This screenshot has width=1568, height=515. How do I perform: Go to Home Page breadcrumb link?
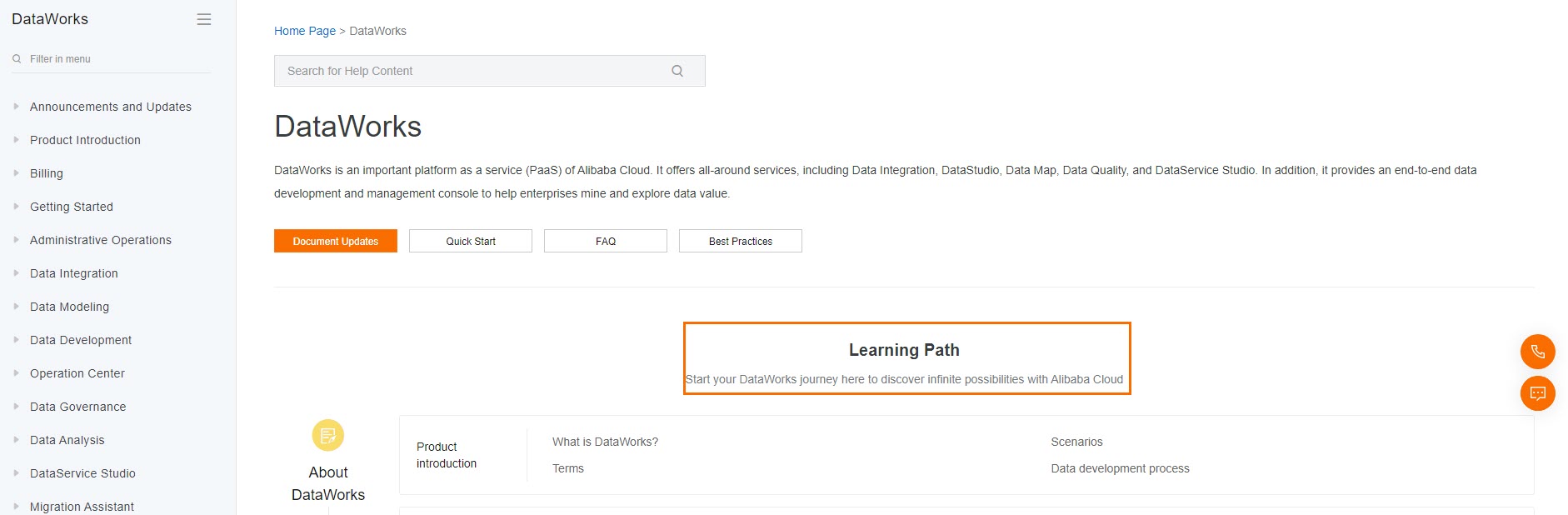305,31
